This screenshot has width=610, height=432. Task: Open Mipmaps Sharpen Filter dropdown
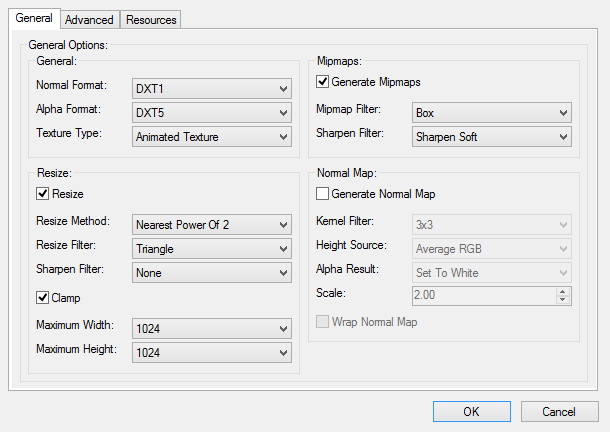[492, 137]
